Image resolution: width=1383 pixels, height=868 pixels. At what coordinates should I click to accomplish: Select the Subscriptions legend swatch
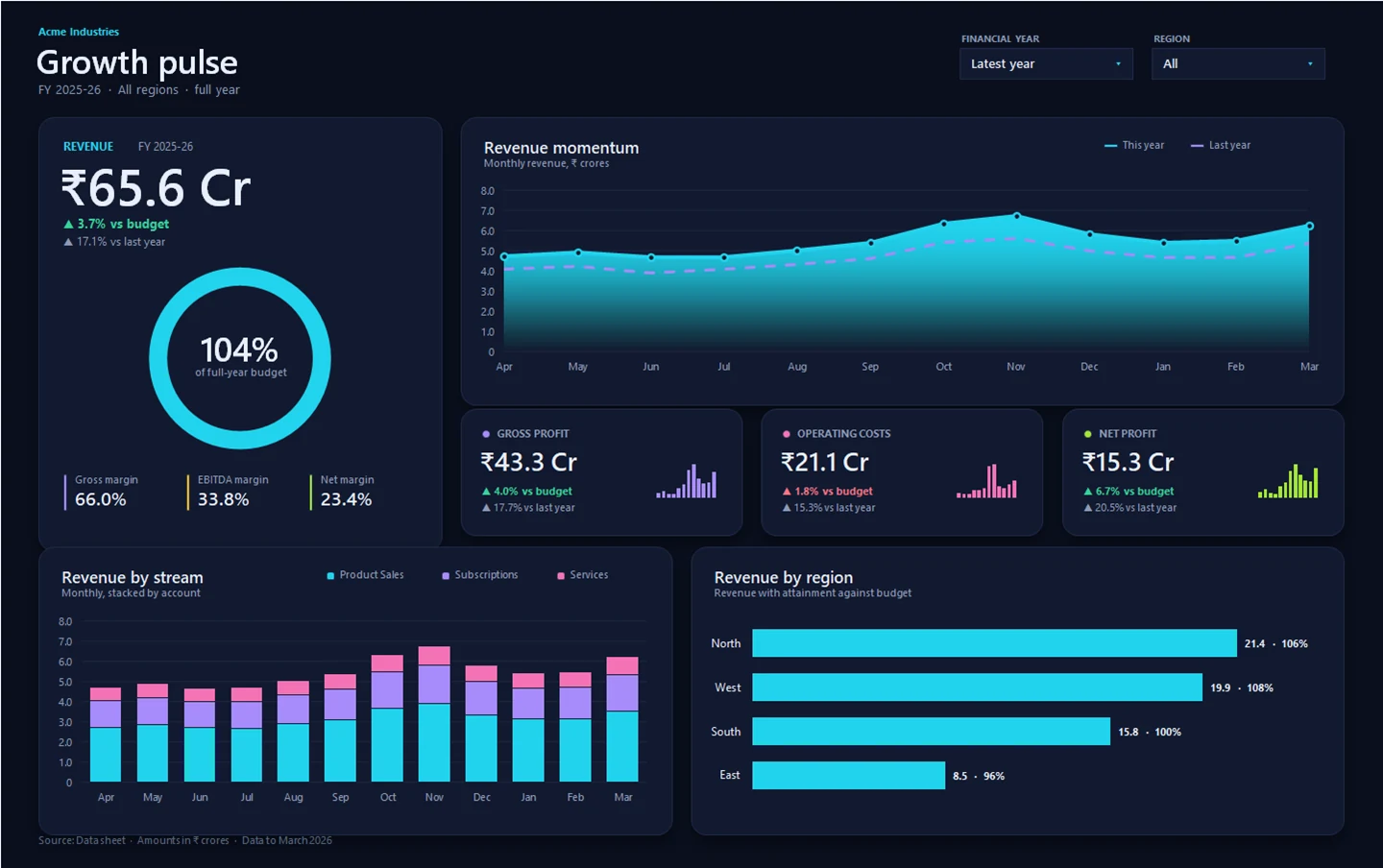click(446, 576)
